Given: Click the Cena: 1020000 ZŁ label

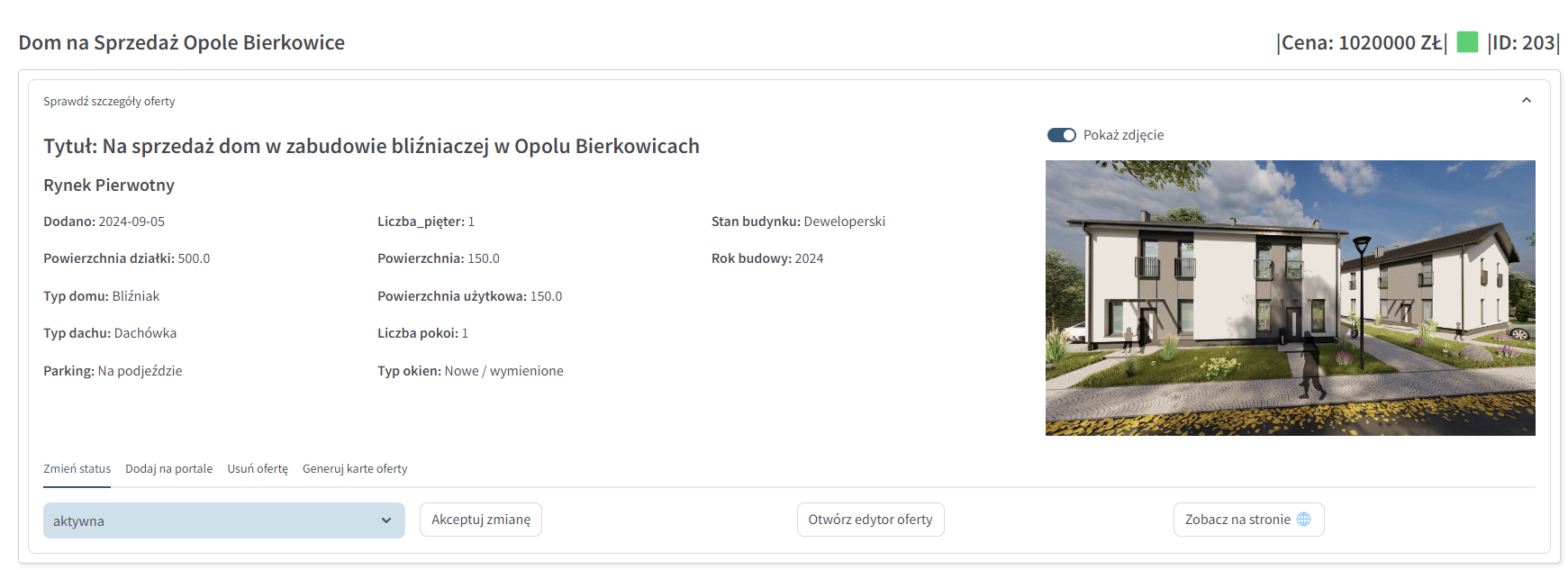Looking at the screenshot, I should (x=1362, y=42).
